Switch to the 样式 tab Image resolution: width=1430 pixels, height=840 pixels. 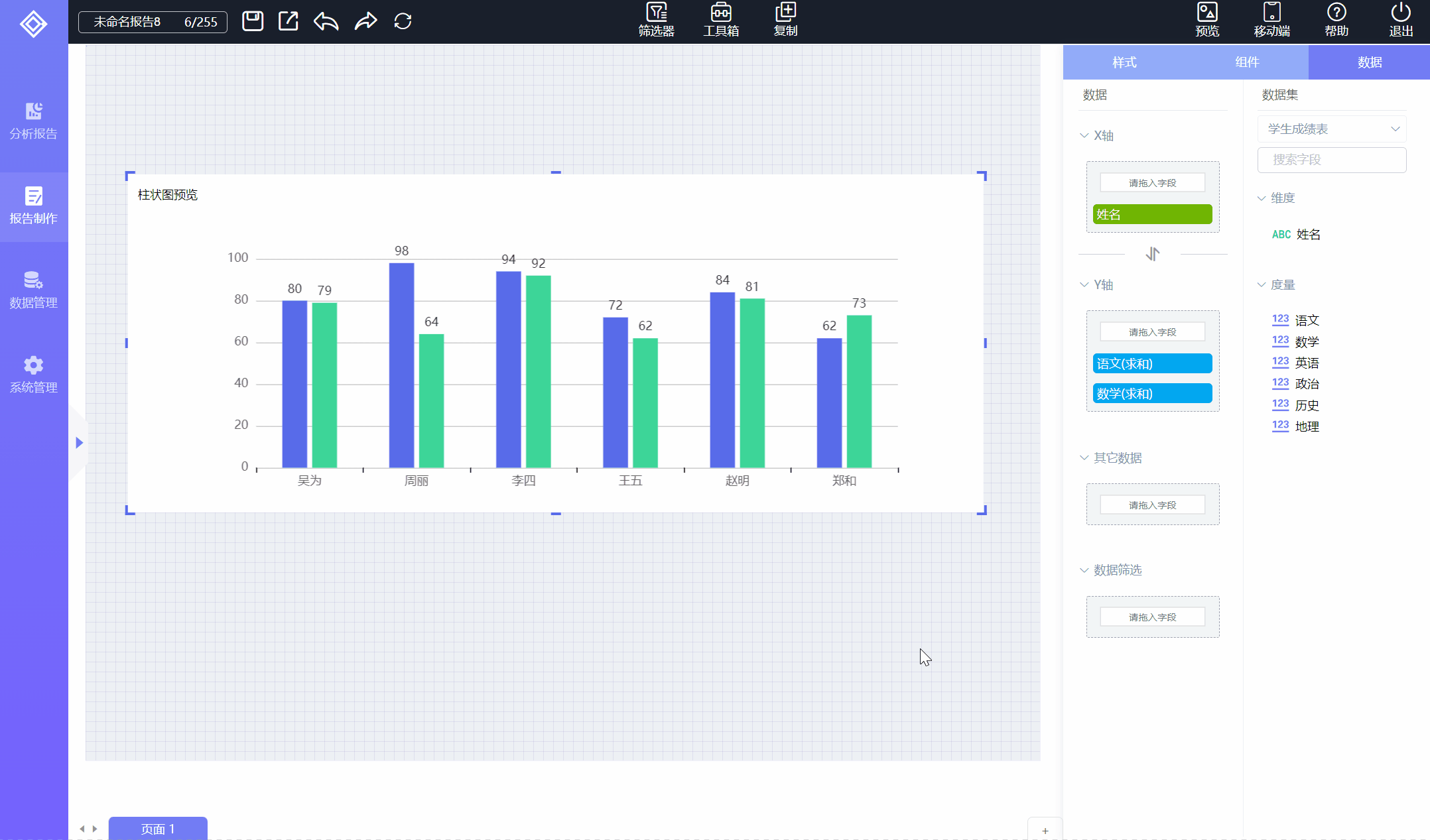pyautogui.click(x=1124, y=62)
